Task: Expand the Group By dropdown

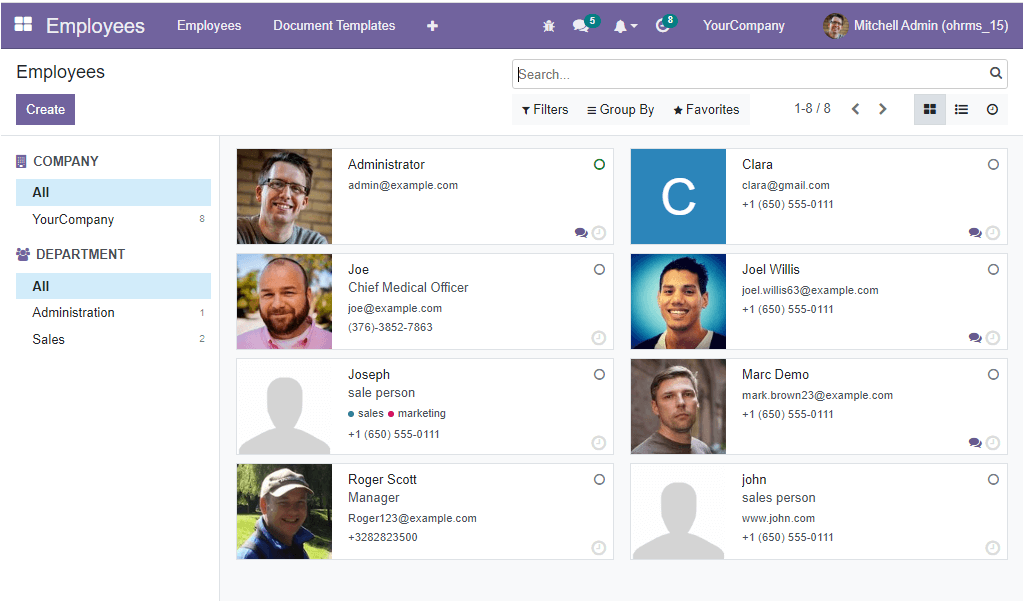Action: [x=620, y=110]
